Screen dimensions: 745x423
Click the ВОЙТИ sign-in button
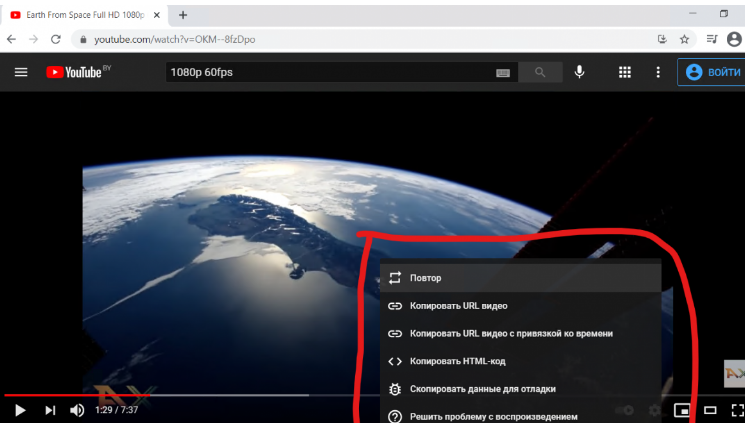[x=712, y=72]
